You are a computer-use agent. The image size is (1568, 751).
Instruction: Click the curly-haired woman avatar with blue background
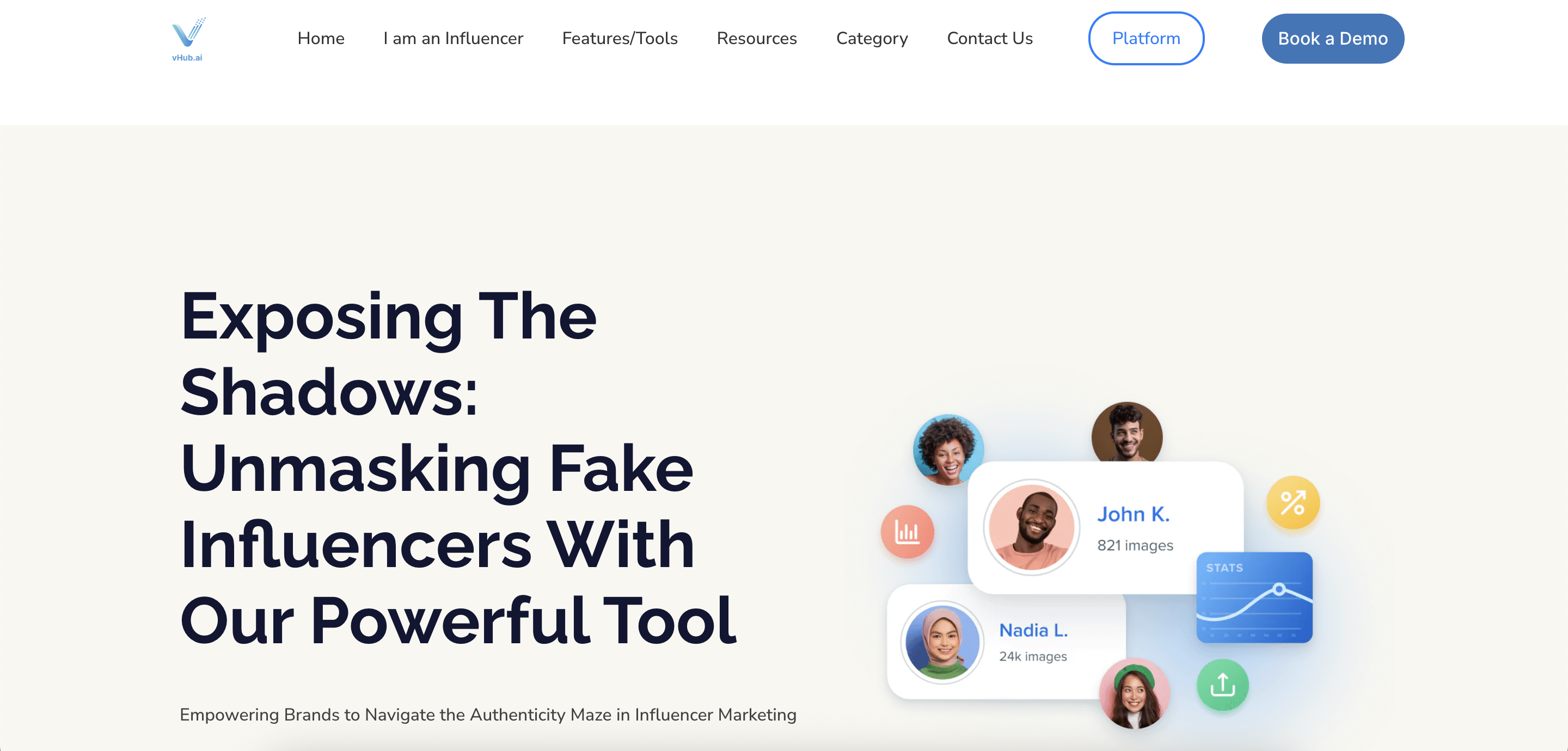point(948,450)
